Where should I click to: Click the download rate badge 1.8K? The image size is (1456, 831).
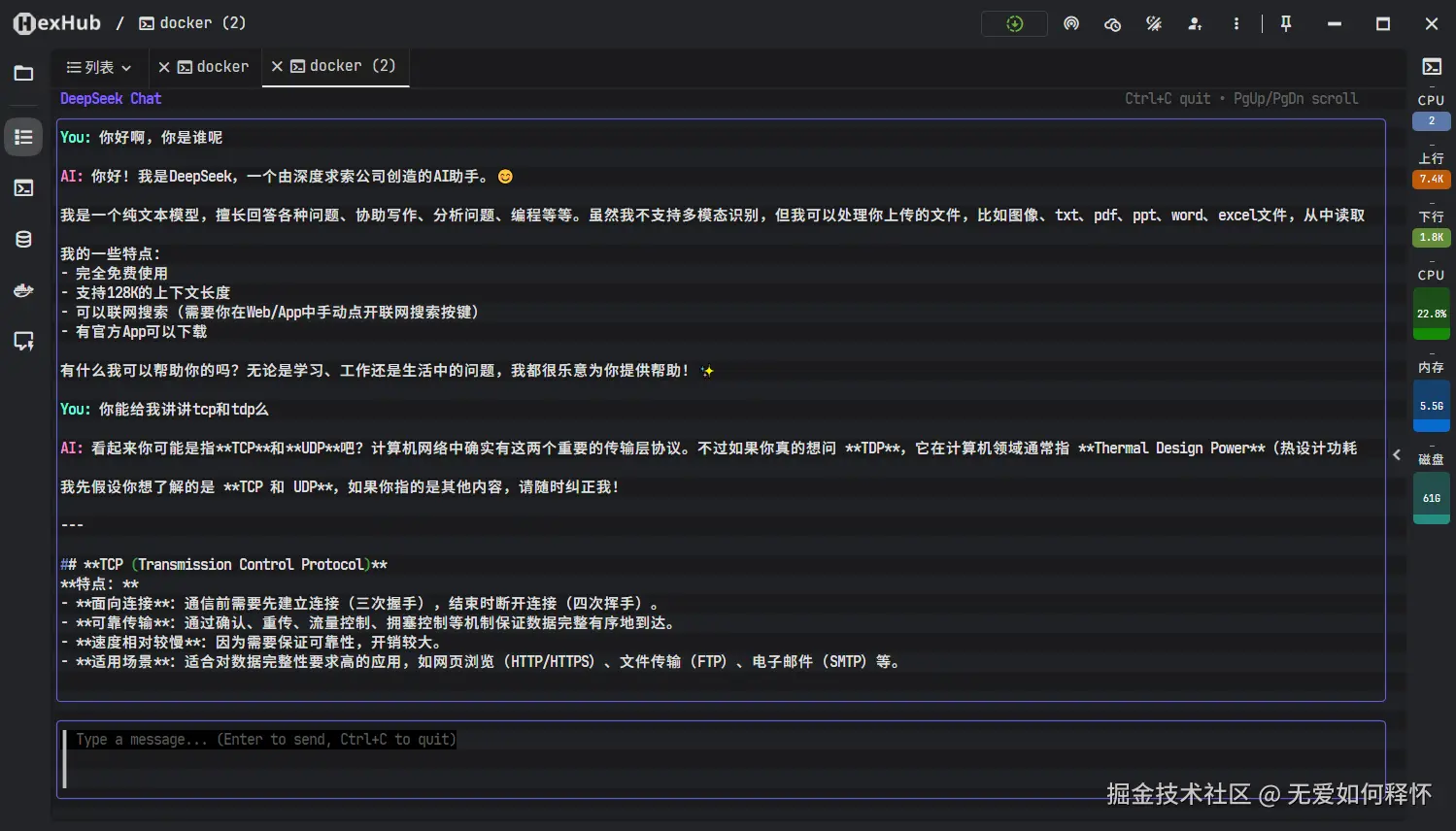click(x=1432, y=237)
